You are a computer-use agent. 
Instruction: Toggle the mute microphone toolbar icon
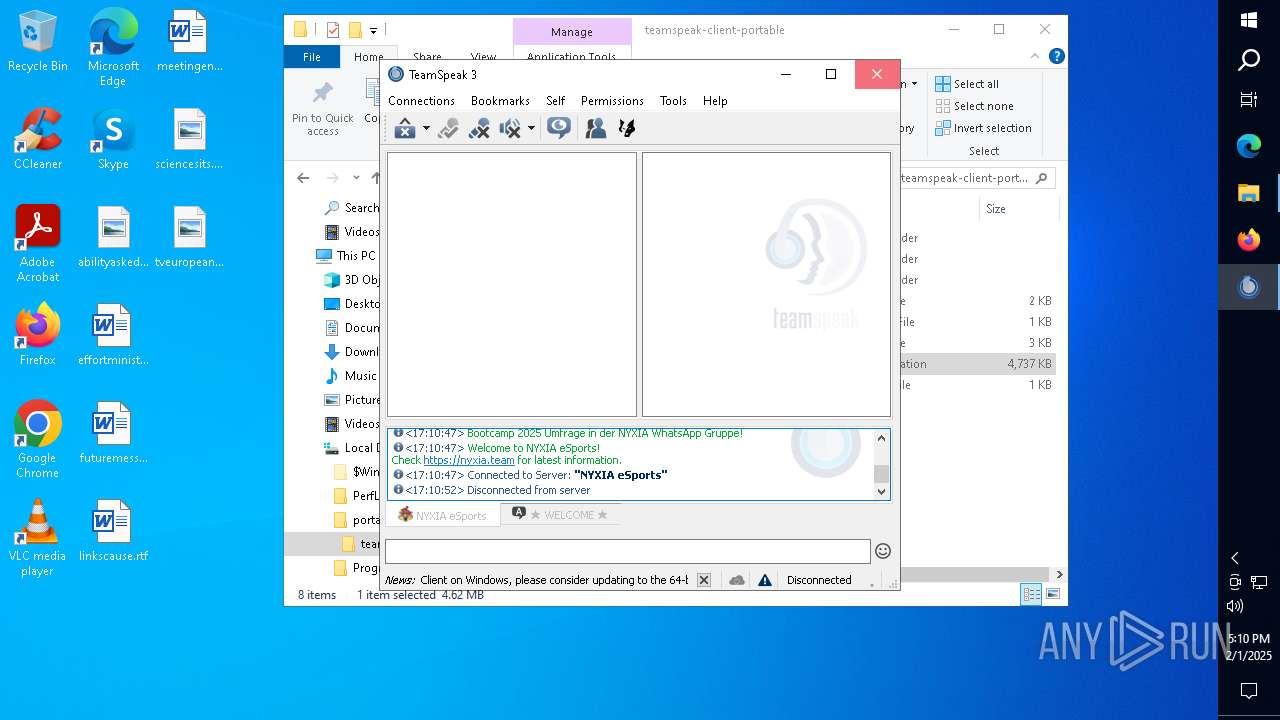click(x=479, y=128)
